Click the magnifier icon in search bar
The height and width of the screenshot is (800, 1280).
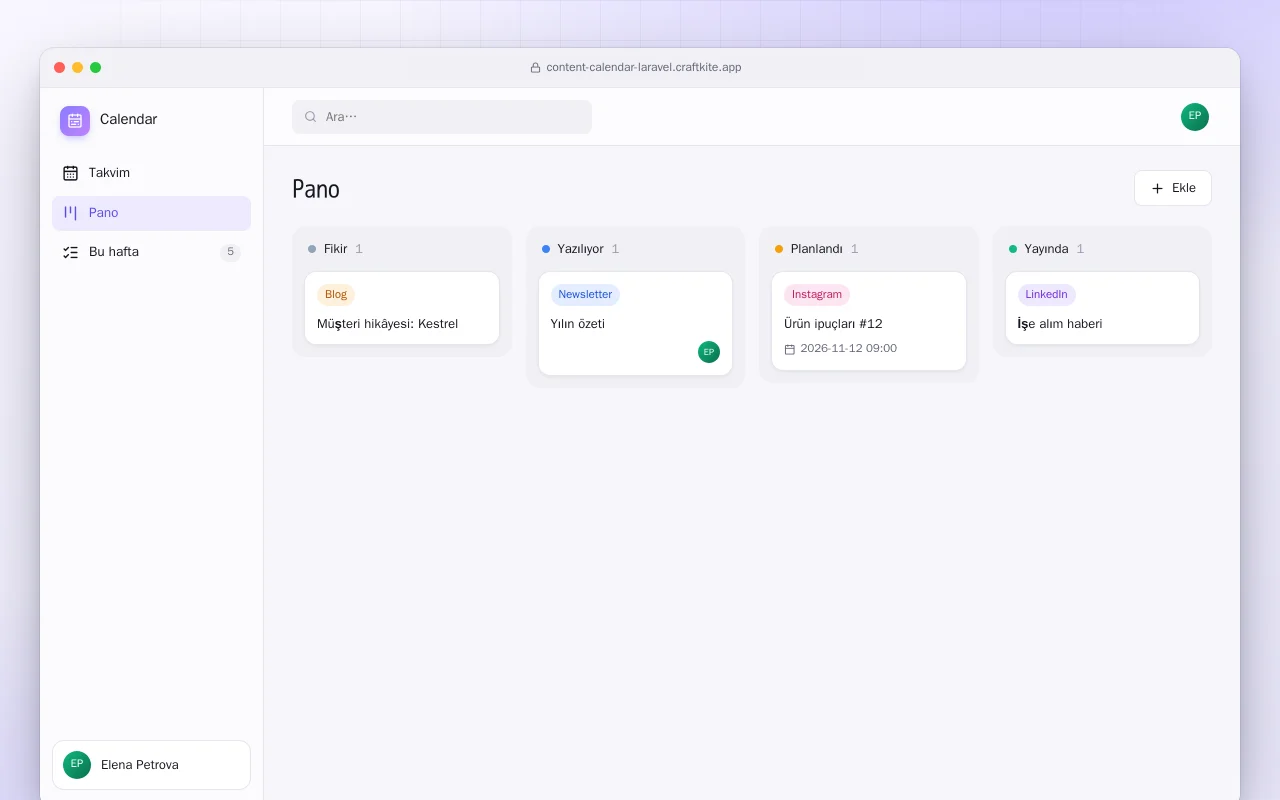pyautogui.click(x=311, y=117)
